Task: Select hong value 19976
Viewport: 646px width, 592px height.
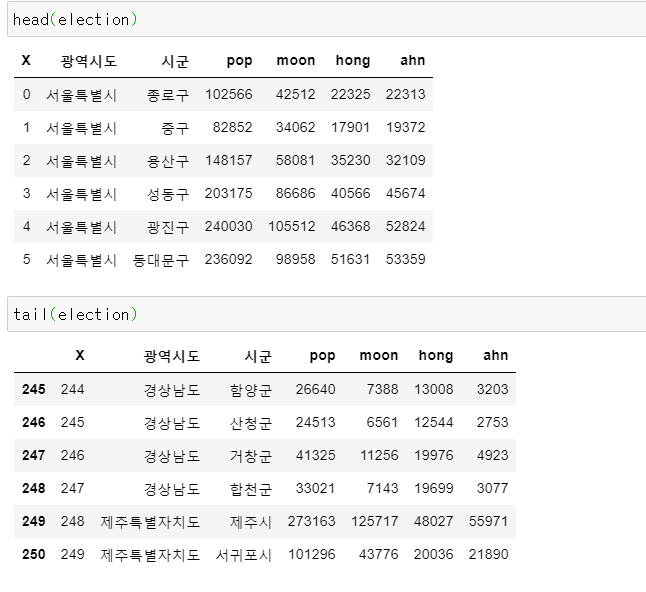Action: click(433, 455)
